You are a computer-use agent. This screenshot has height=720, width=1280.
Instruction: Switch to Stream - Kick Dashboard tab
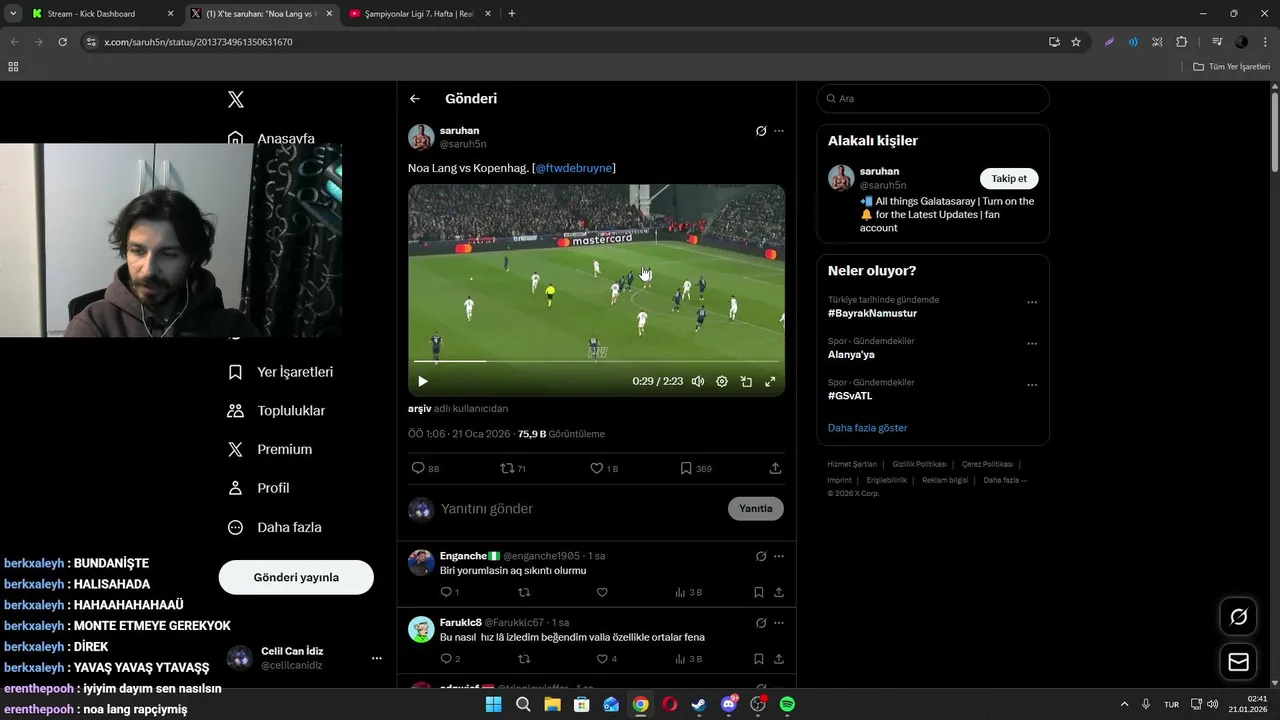(x=100, y=14)
